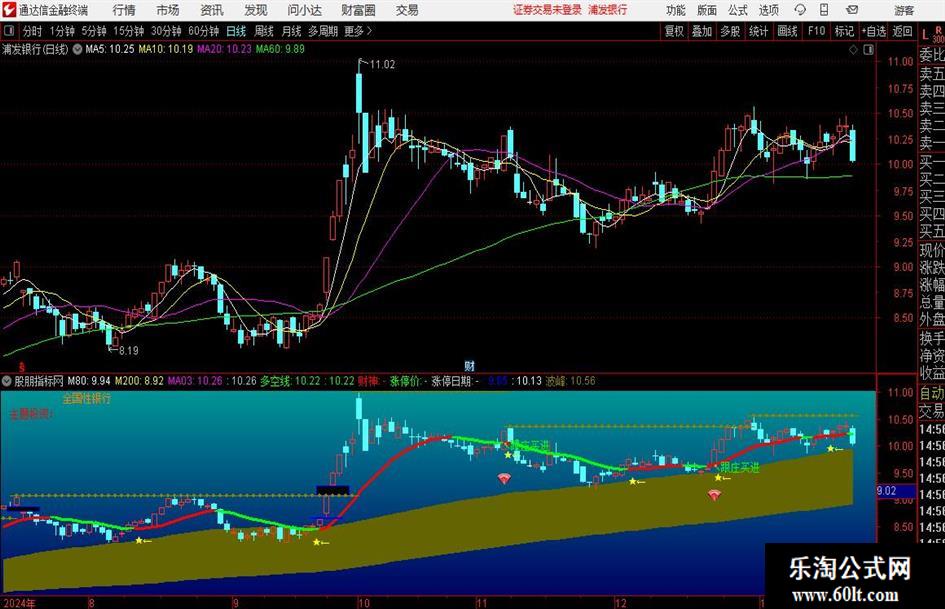Click the 跟庄买进 signal near January
Image resolution: width=945 pixels, height=609 pixels.
coord(740,467)
